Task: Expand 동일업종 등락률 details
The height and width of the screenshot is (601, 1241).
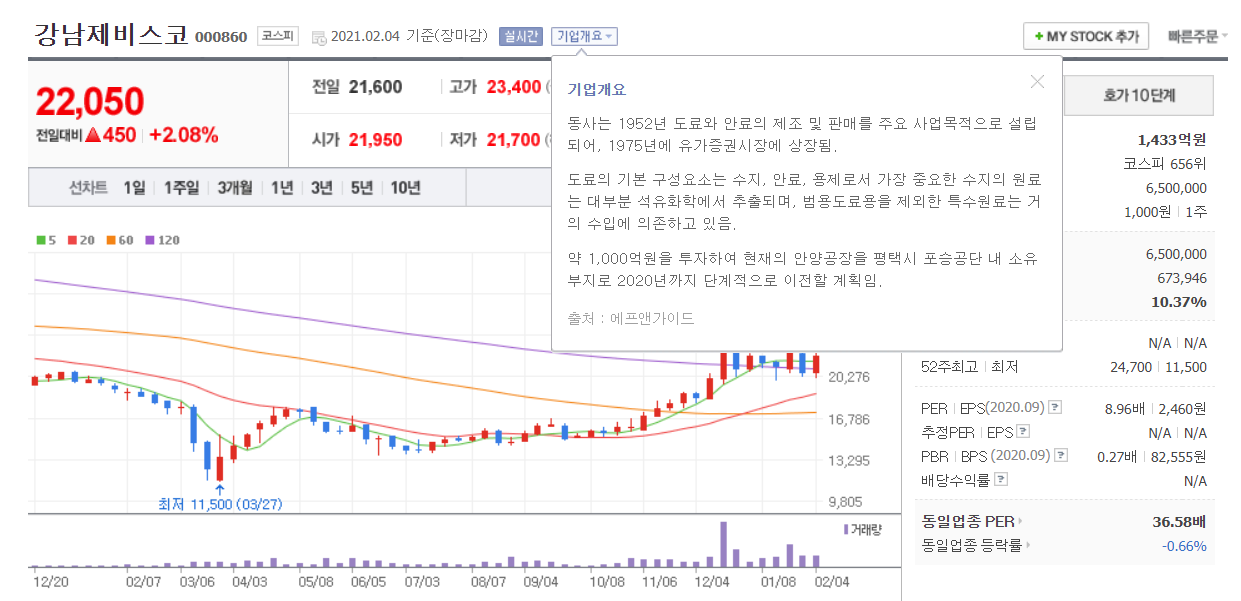Action: (976, 545)
